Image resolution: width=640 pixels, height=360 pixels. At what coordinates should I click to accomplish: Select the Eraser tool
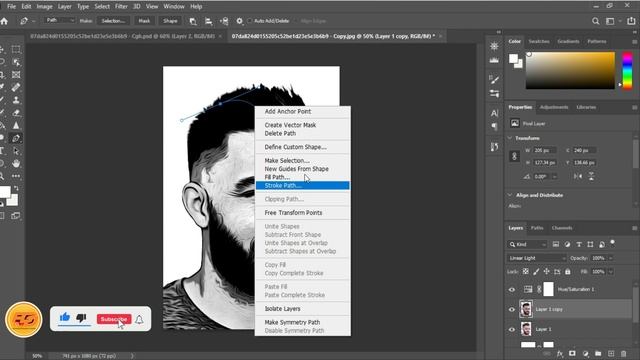coord(16,113)
